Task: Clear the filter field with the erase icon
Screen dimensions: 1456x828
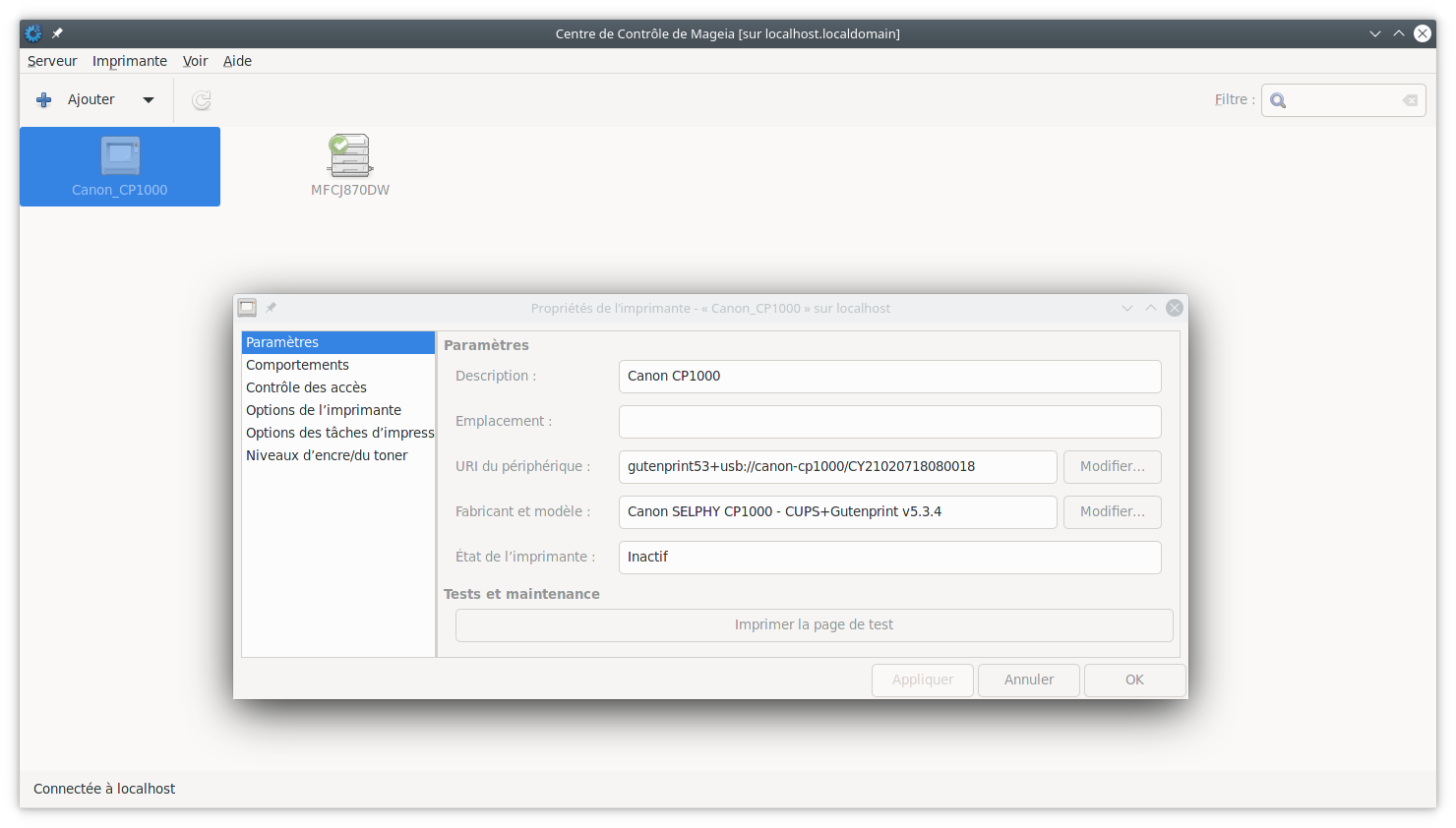Action: point(1410,100)
